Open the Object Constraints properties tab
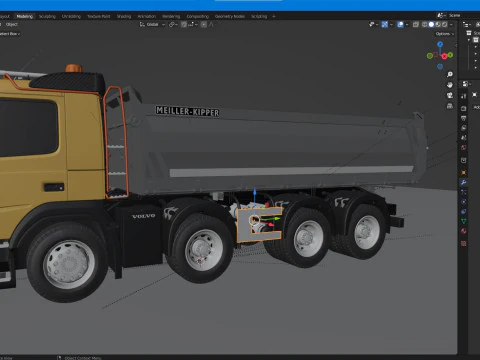This screenshot has width=480, height=360. pos(464,211)
